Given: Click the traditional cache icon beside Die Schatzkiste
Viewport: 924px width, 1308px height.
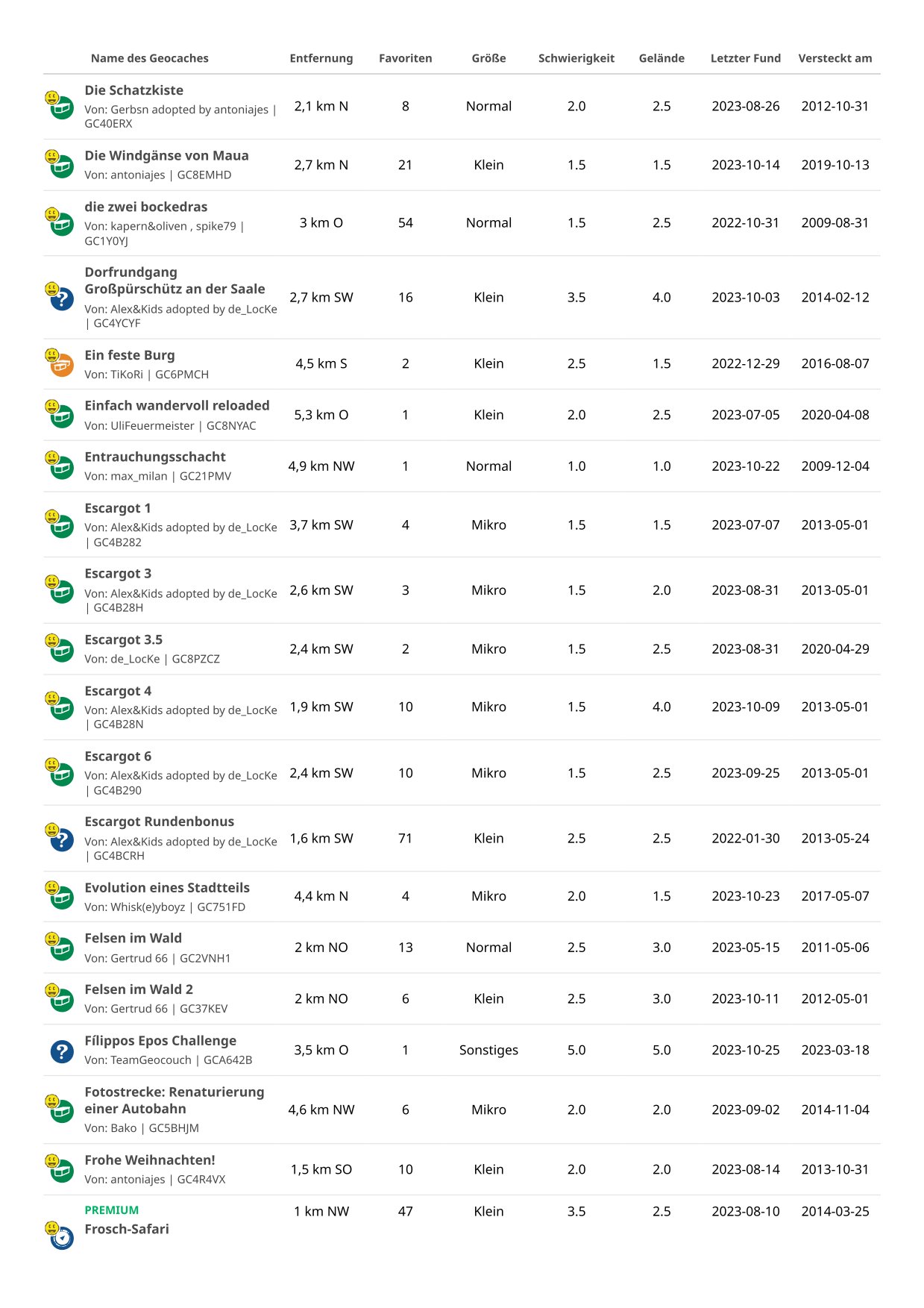Looking at the screenshot, I should [x=61, y=108].
